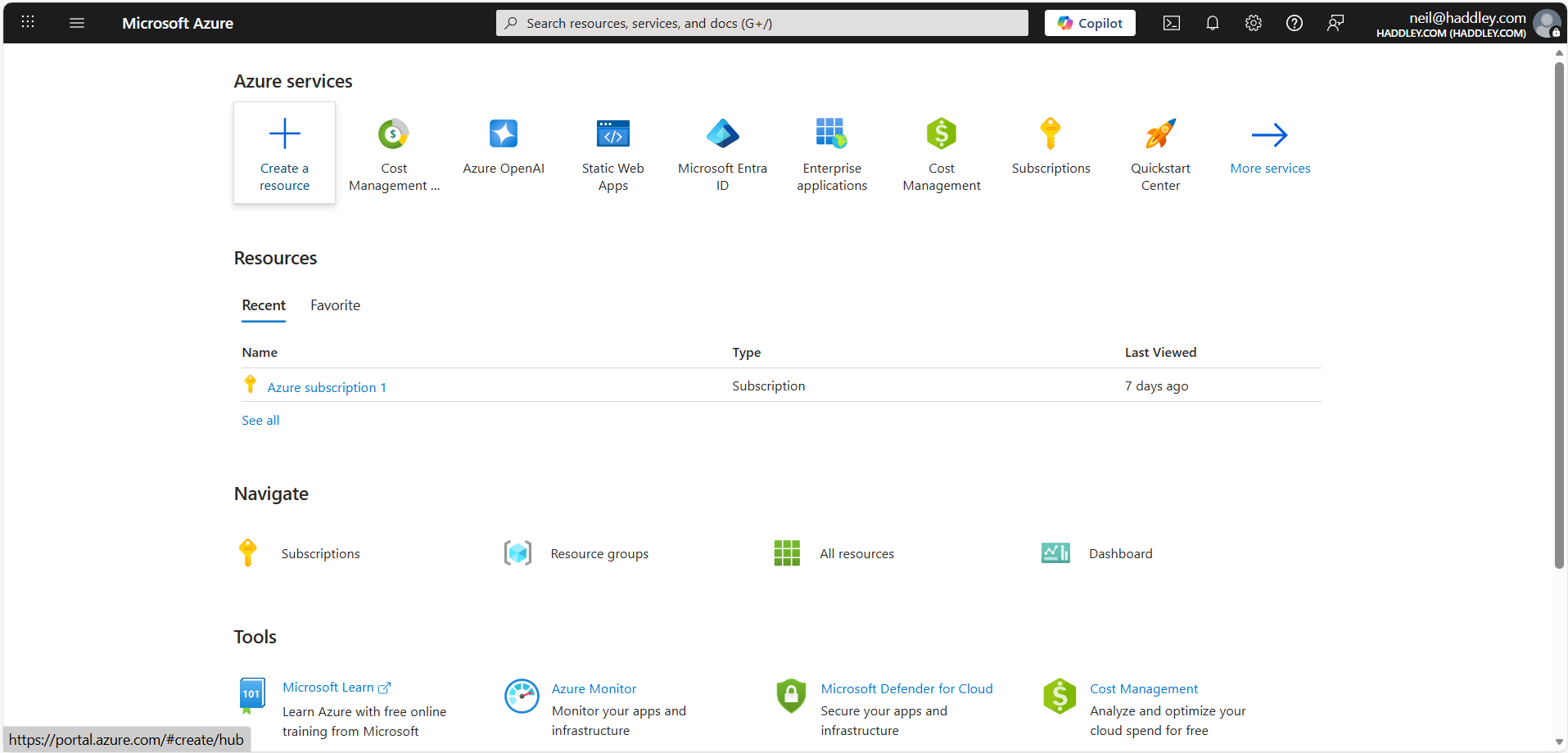Viewport: 1568px width, 753px height.
Task: Click the search resources input box
Action: pos(761,23)
